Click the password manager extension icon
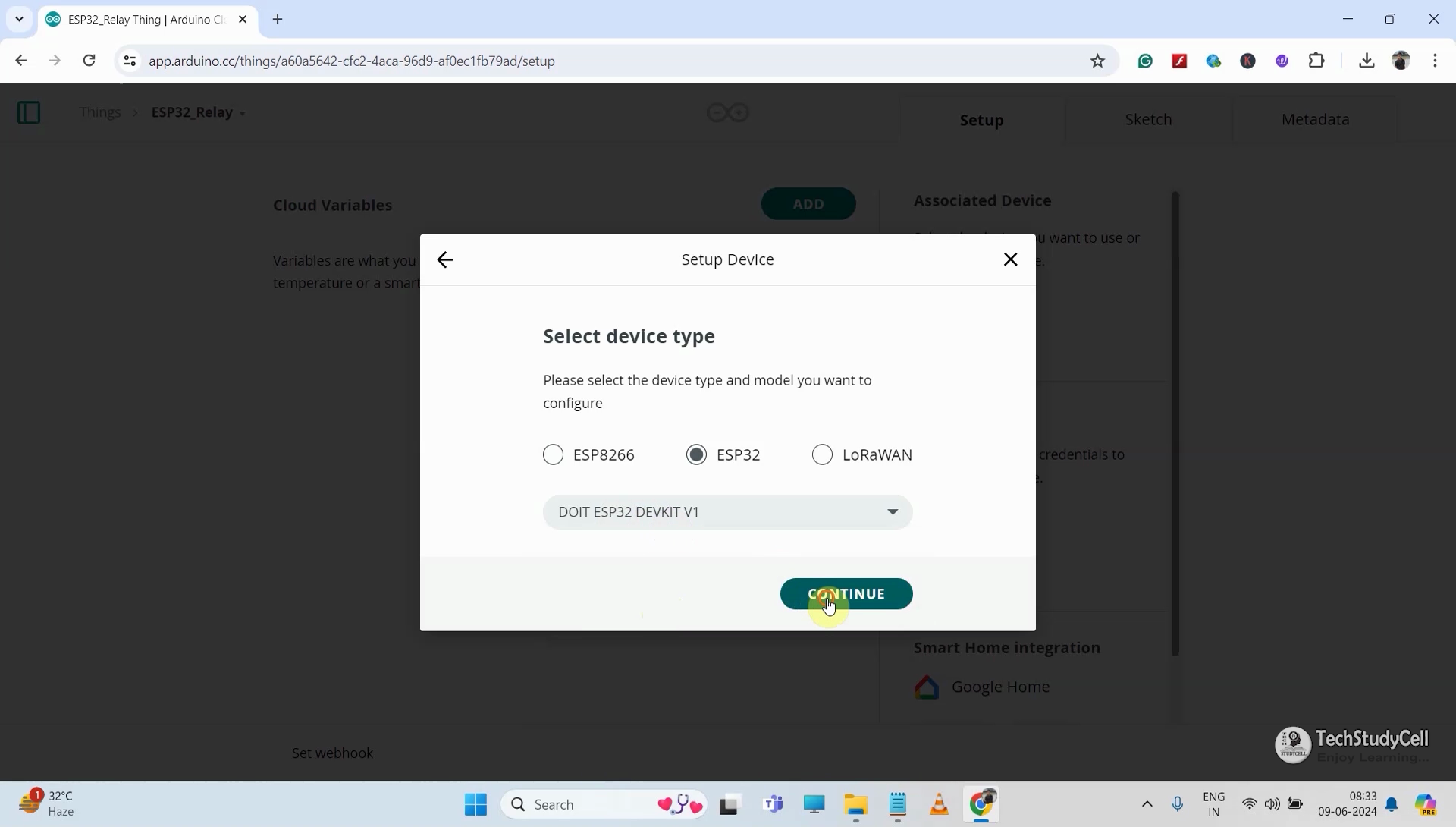This screenshot has height=827, width=1456. coord(1248,61)
